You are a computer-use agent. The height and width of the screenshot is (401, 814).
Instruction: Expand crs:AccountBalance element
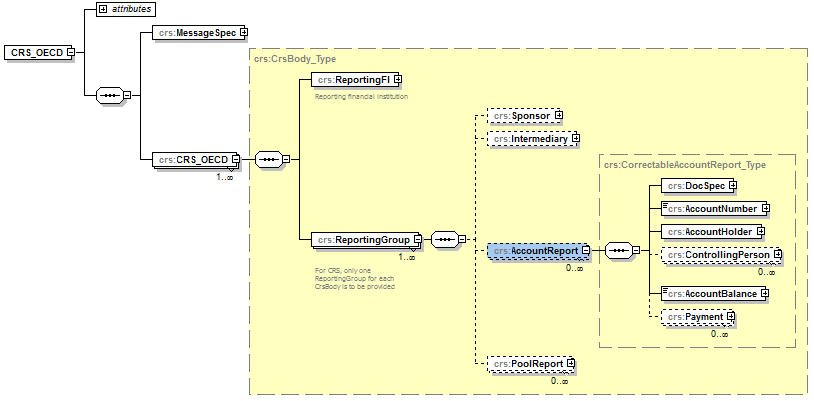(765, 293)
